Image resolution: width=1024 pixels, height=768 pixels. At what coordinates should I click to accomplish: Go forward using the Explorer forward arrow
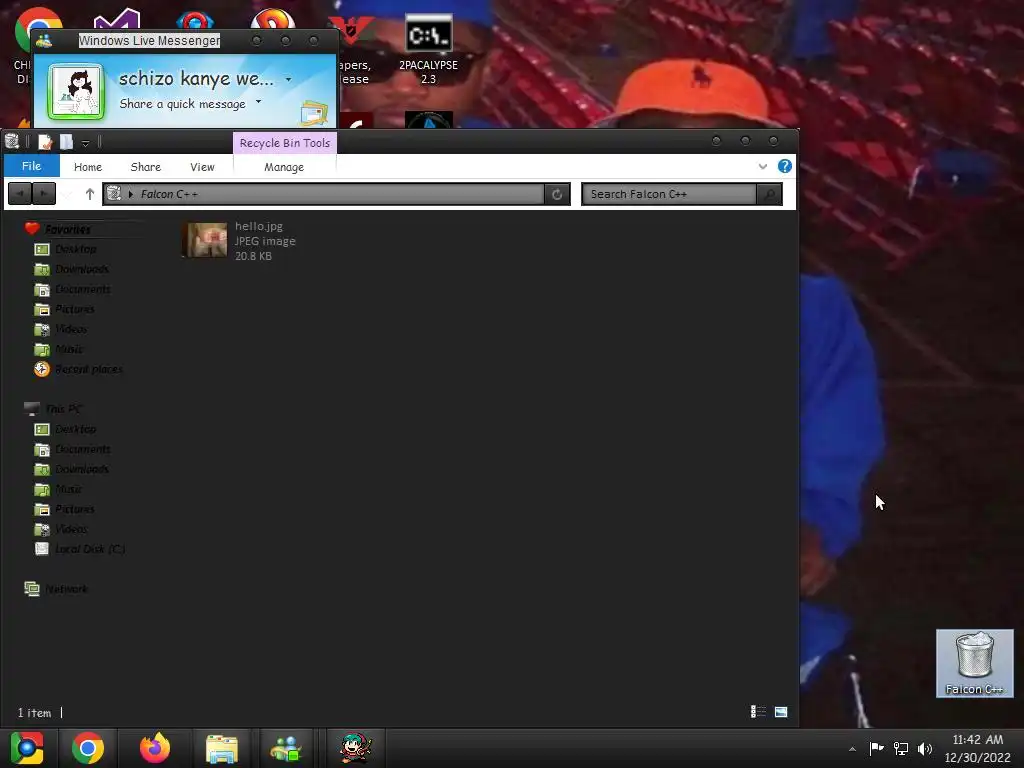point(44,194)
